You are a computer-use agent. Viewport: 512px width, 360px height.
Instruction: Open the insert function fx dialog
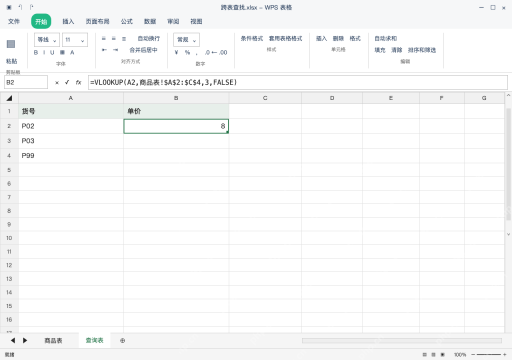click(78, 82)
